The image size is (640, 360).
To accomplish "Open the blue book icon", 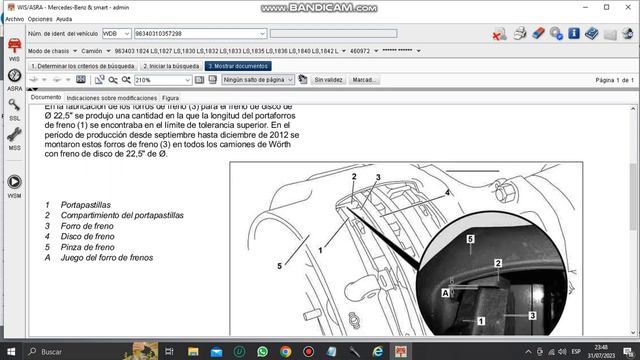I will (591, 33).
